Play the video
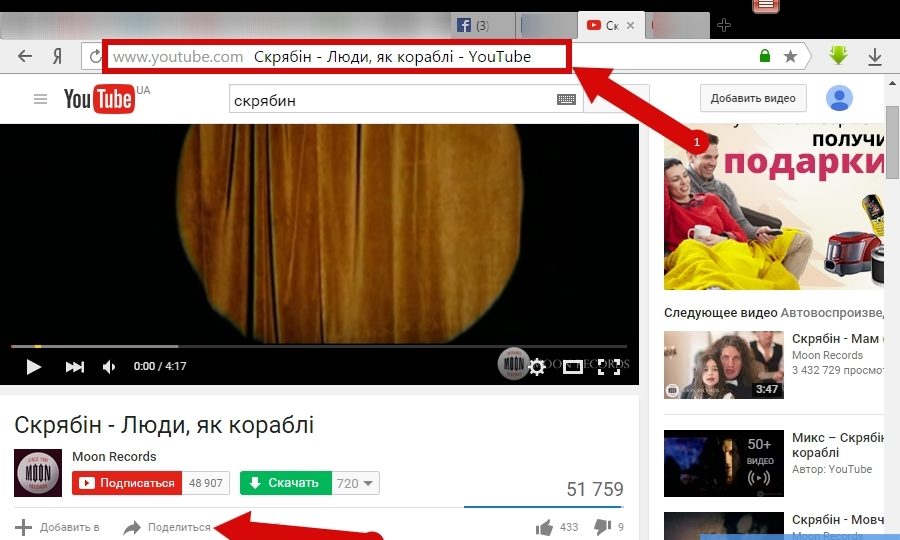 click(33, 367)
